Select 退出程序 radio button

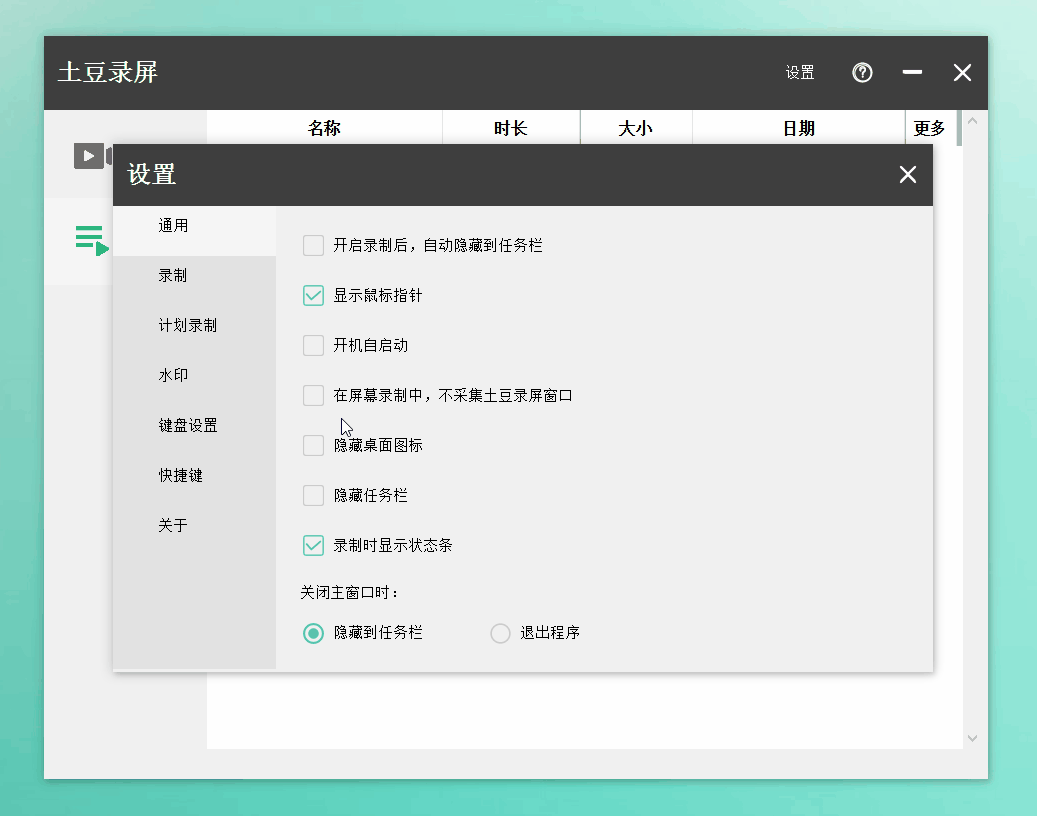500,633
